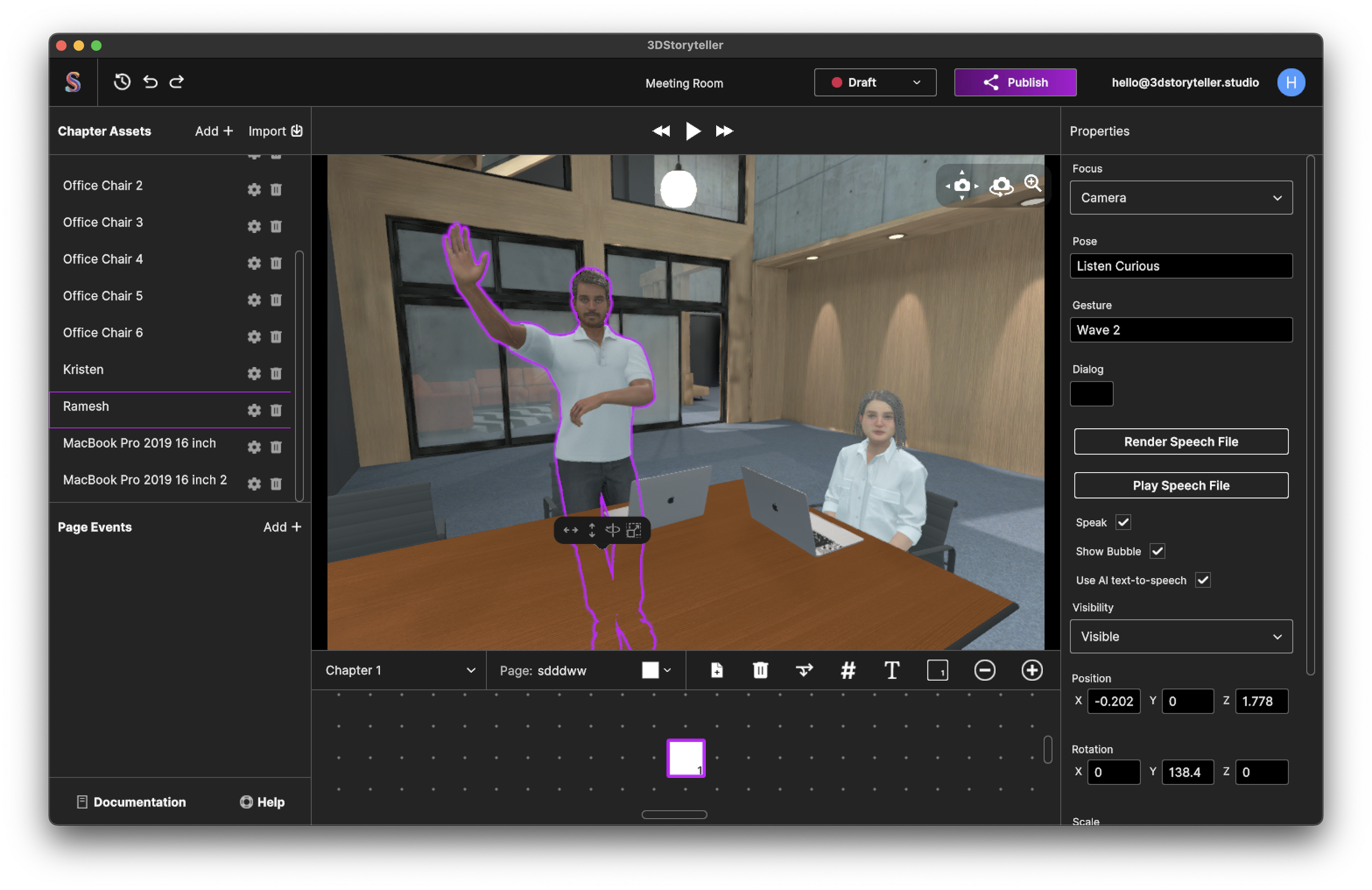Toggle the Show Bubble checkbox
The width and height of the screenshot is (1372, 890).
(1157, 551)
